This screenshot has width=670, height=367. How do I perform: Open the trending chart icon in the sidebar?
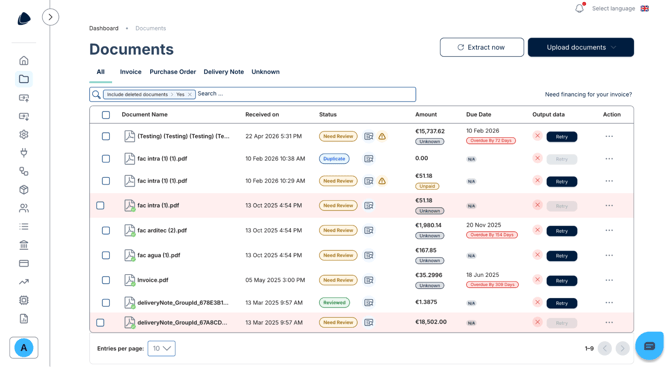(x=24, y=282)
